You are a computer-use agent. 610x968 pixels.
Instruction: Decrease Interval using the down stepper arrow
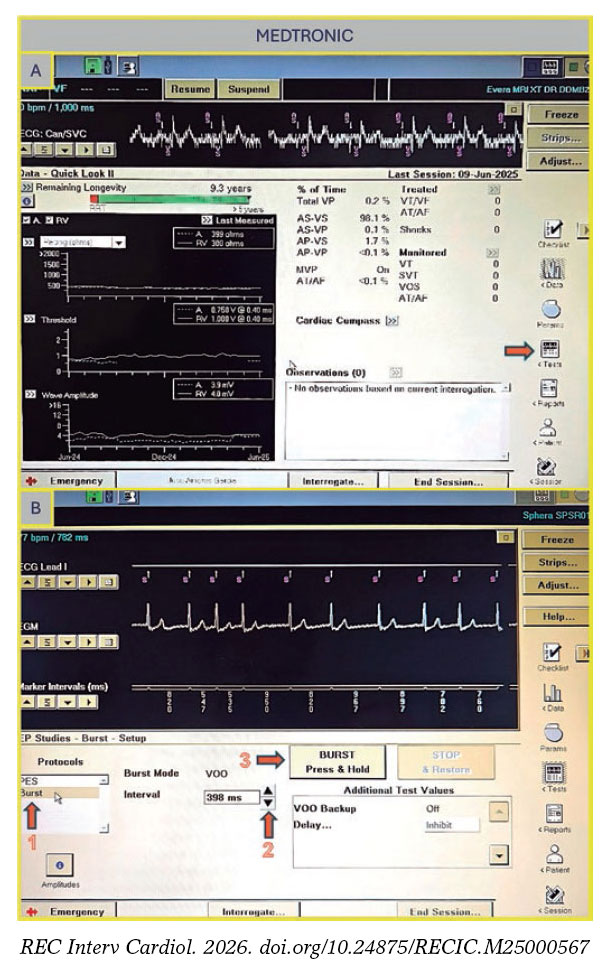click(x=267, y=803)
